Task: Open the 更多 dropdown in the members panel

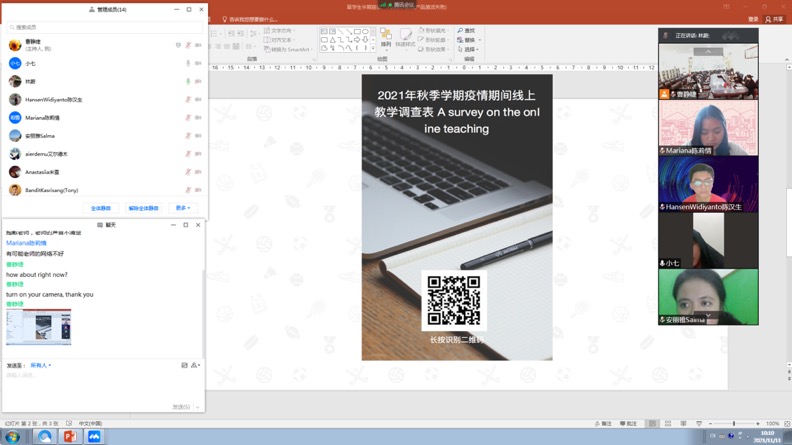Action: pos(183,208)
